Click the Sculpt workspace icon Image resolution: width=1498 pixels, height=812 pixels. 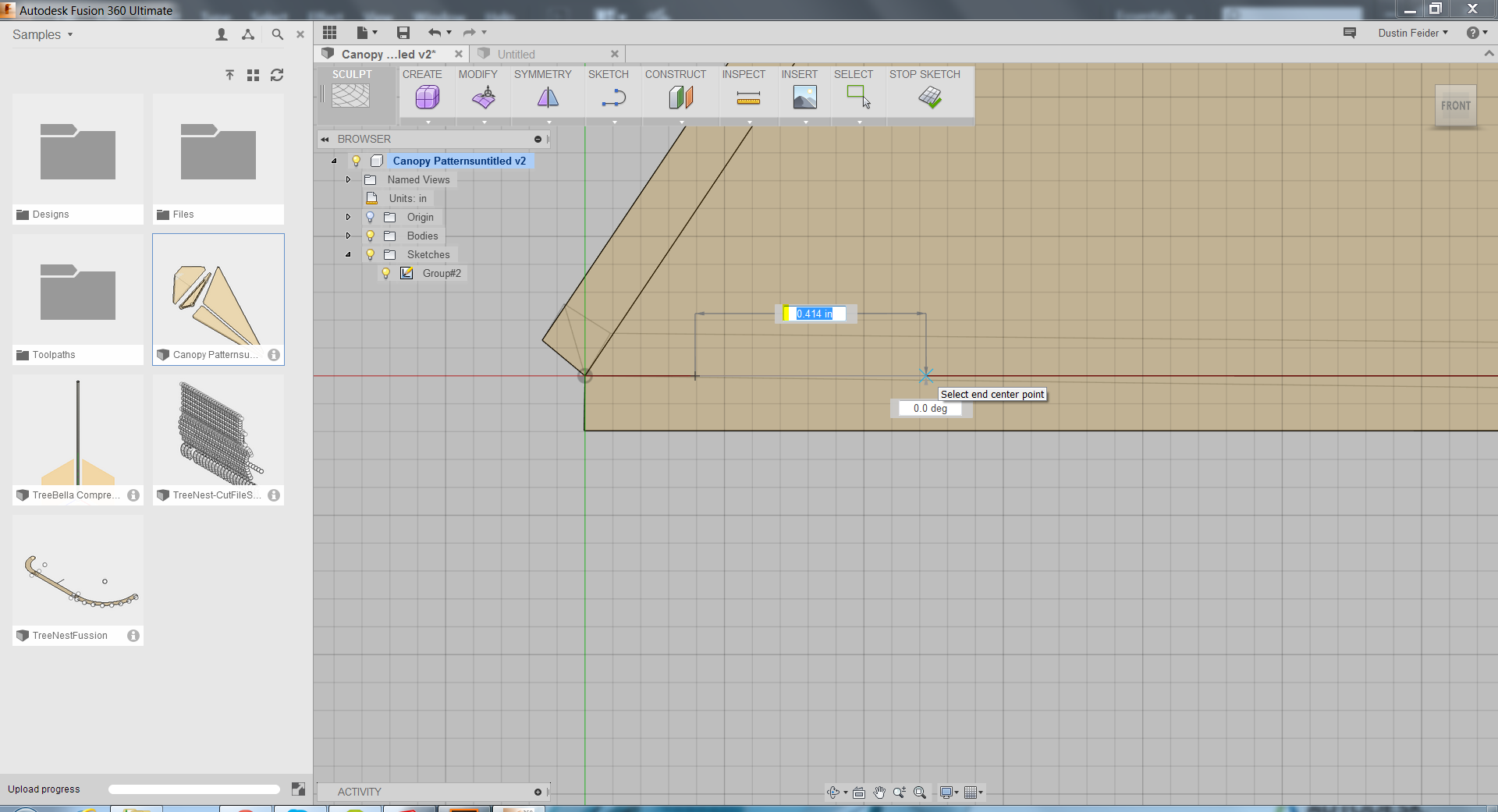tap(351, 95)
